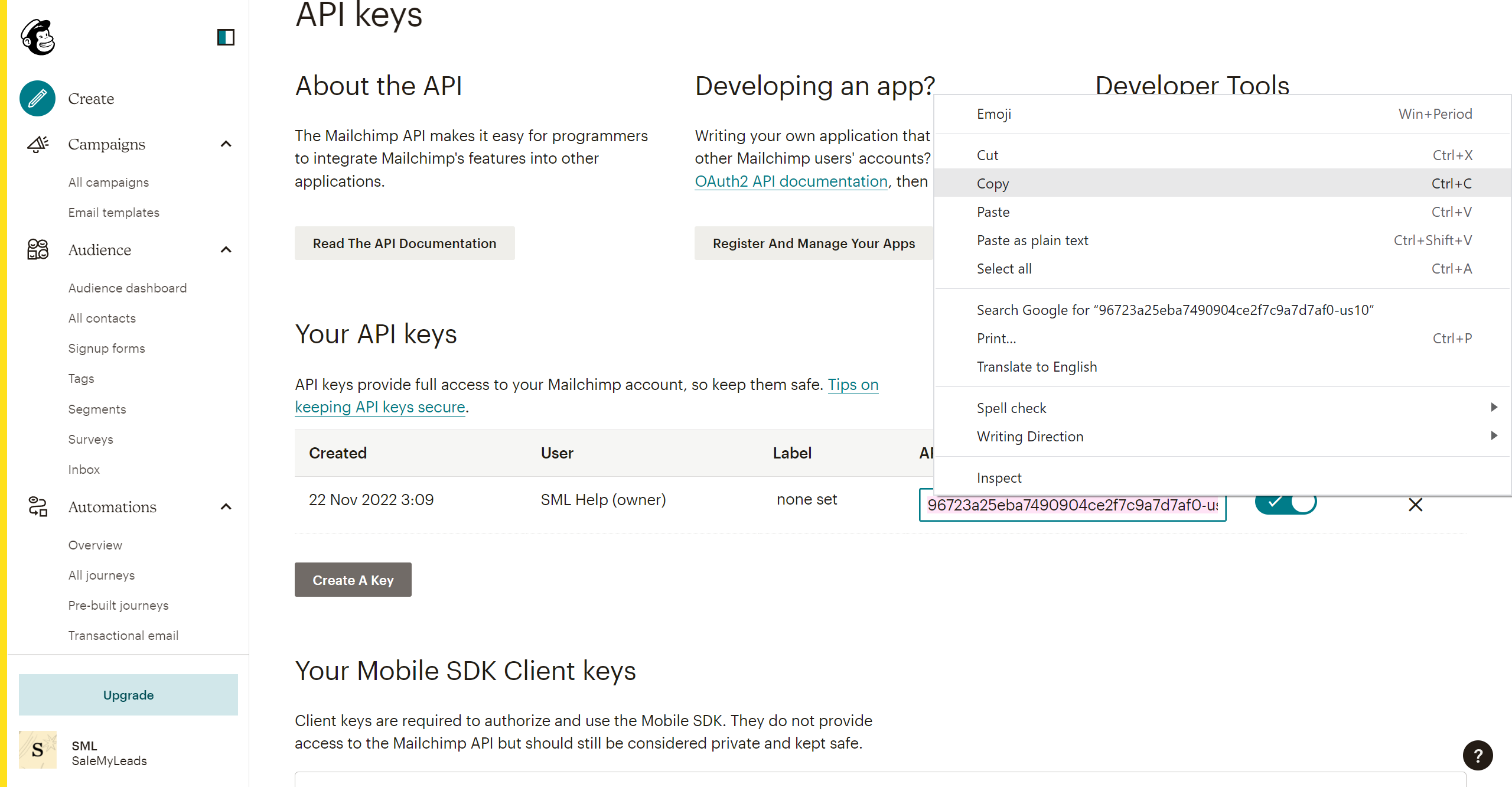Open All journeys in sidebar
The image size is (1512, 787).
[102, 575]
